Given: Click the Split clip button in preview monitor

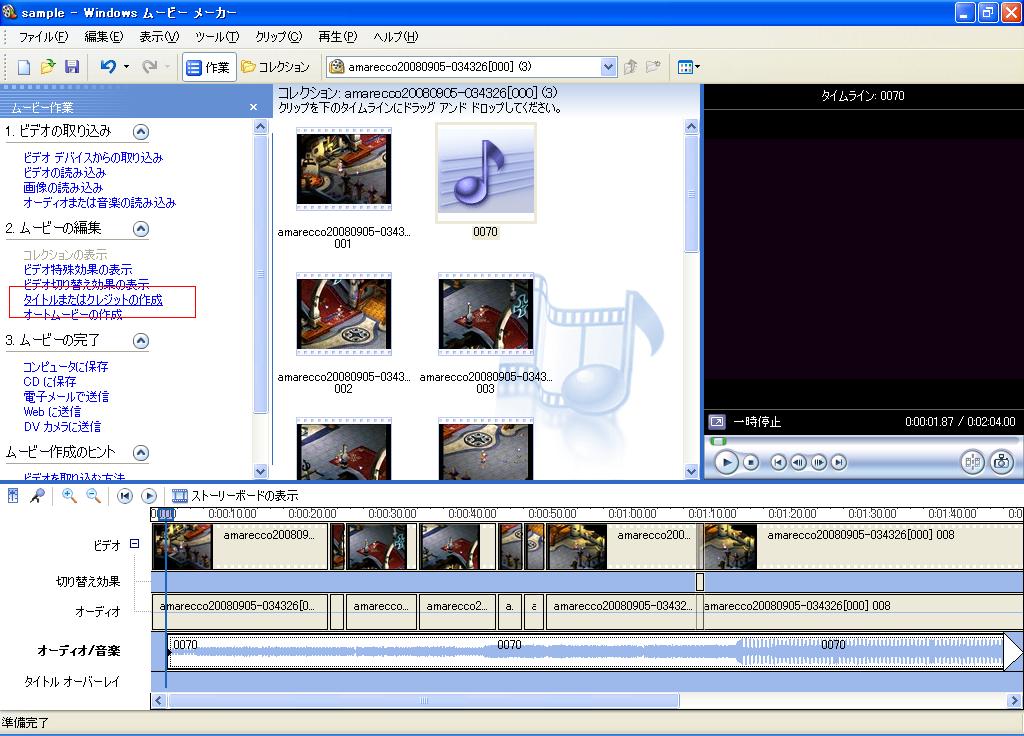Looking at the screenshot, I should 972,462.
